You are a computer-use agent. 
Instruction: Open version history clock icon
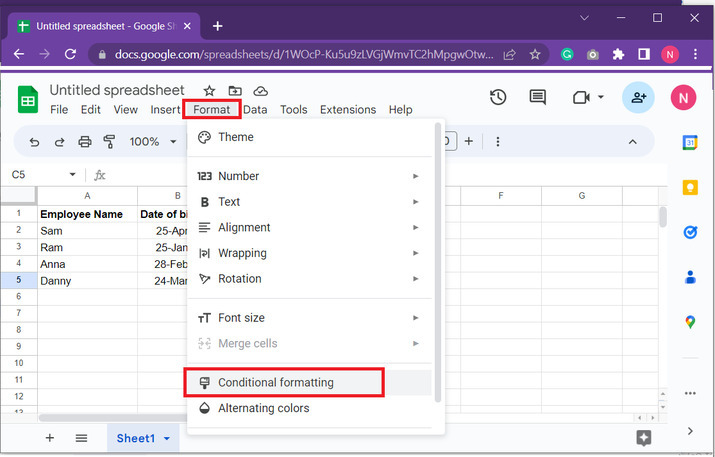[x=498, y=97]
